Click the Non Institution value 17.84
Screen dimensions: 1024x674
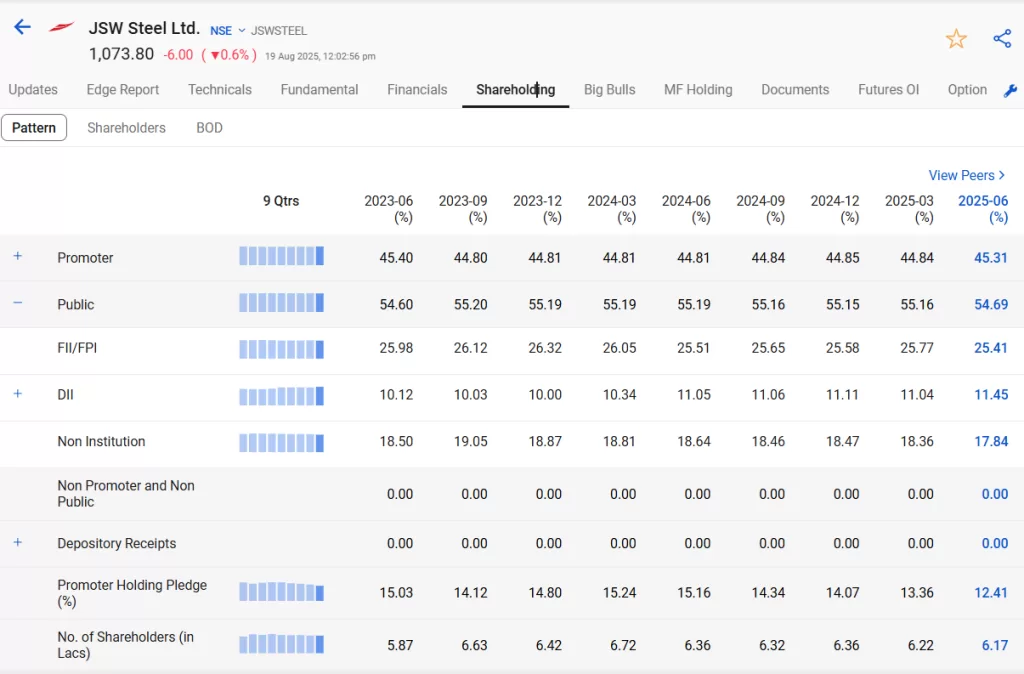click(991, 441)
